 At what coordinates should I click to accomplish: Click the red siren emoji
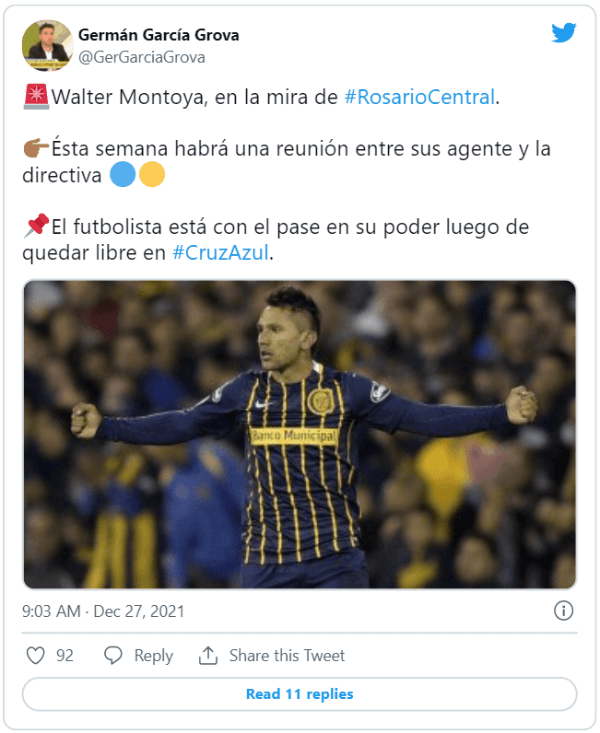click(35, 98)
